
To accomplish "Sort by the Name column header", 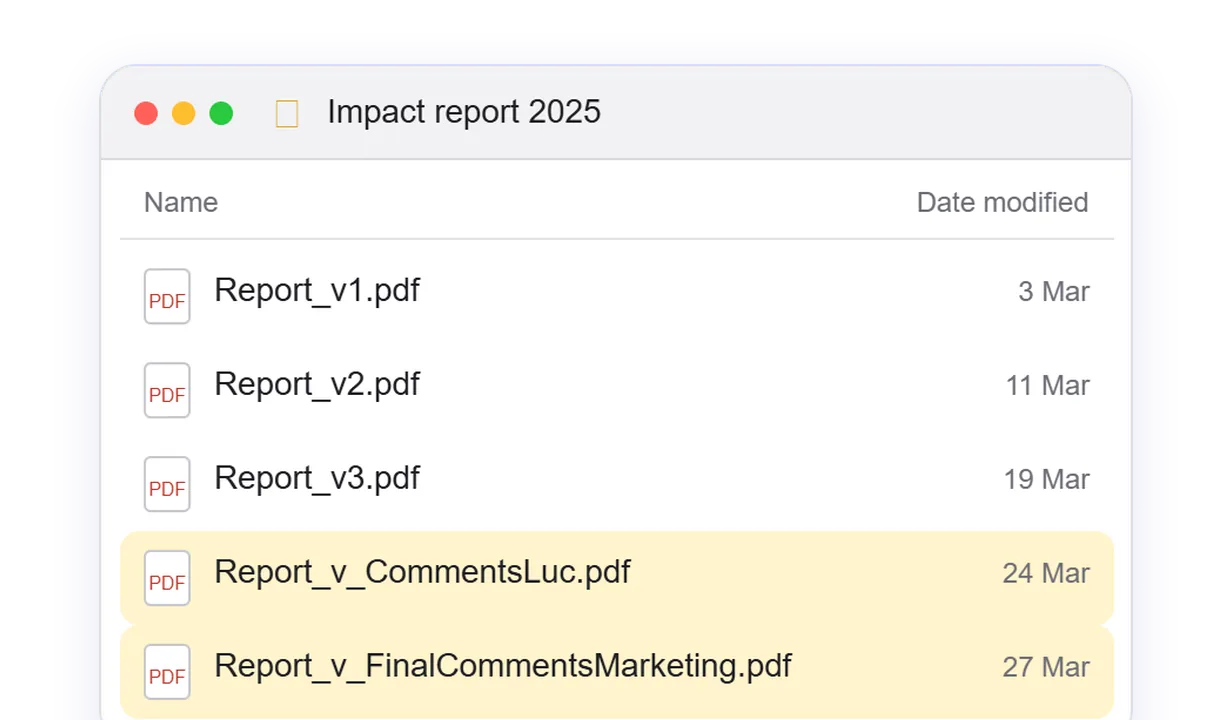I will pos(181,202).
